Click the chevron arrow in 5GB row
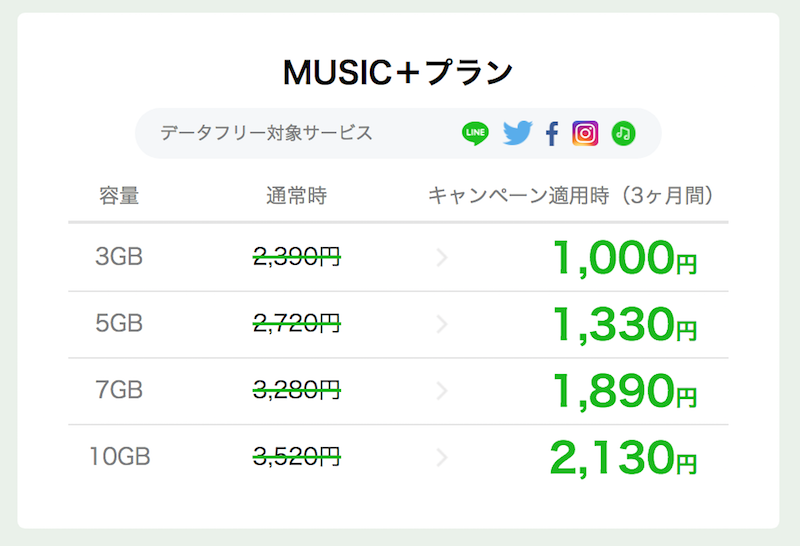800x546 pixels. point(442,324)
